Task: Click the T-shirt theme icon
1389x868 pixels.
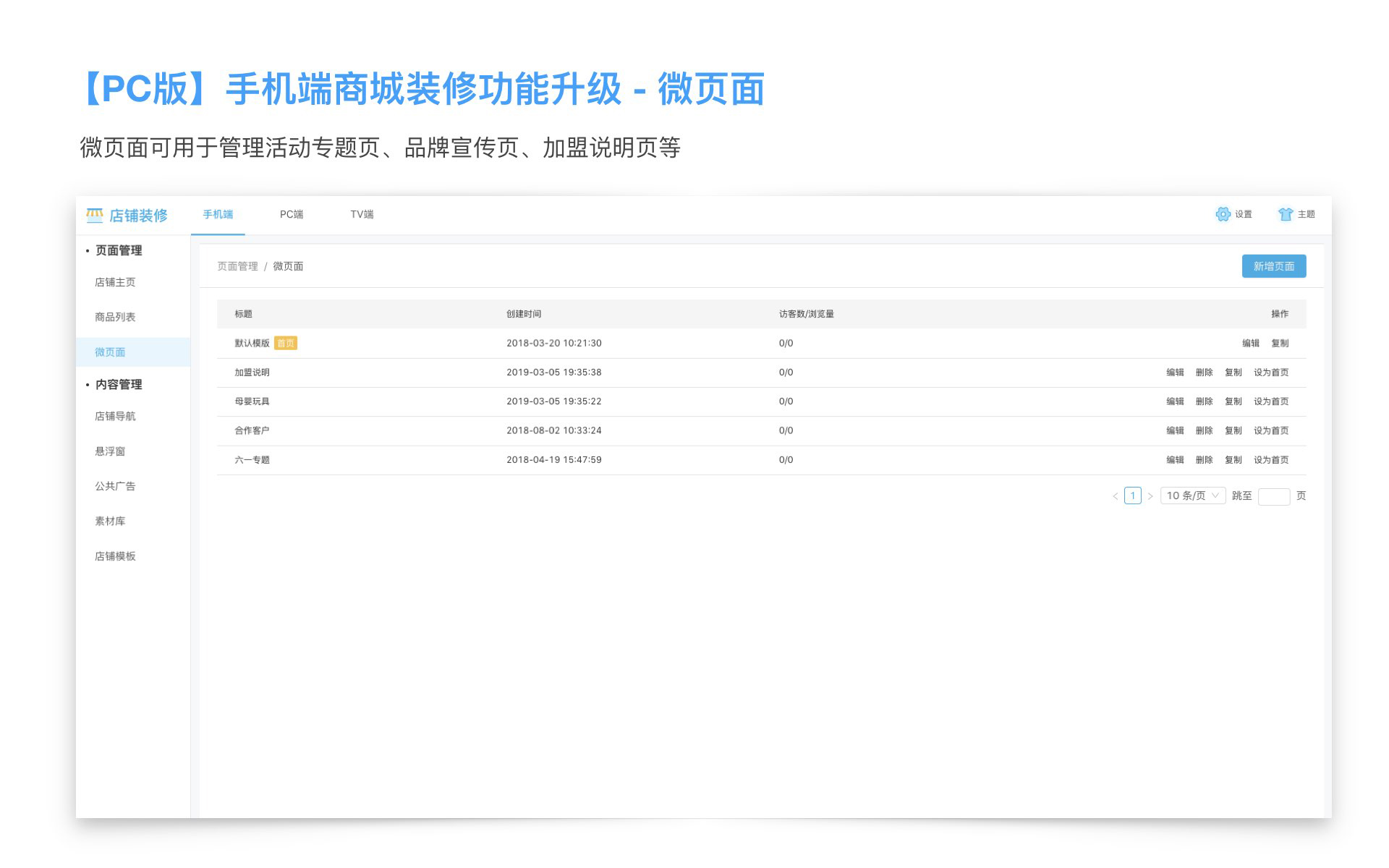Action: coord(1285,214)
